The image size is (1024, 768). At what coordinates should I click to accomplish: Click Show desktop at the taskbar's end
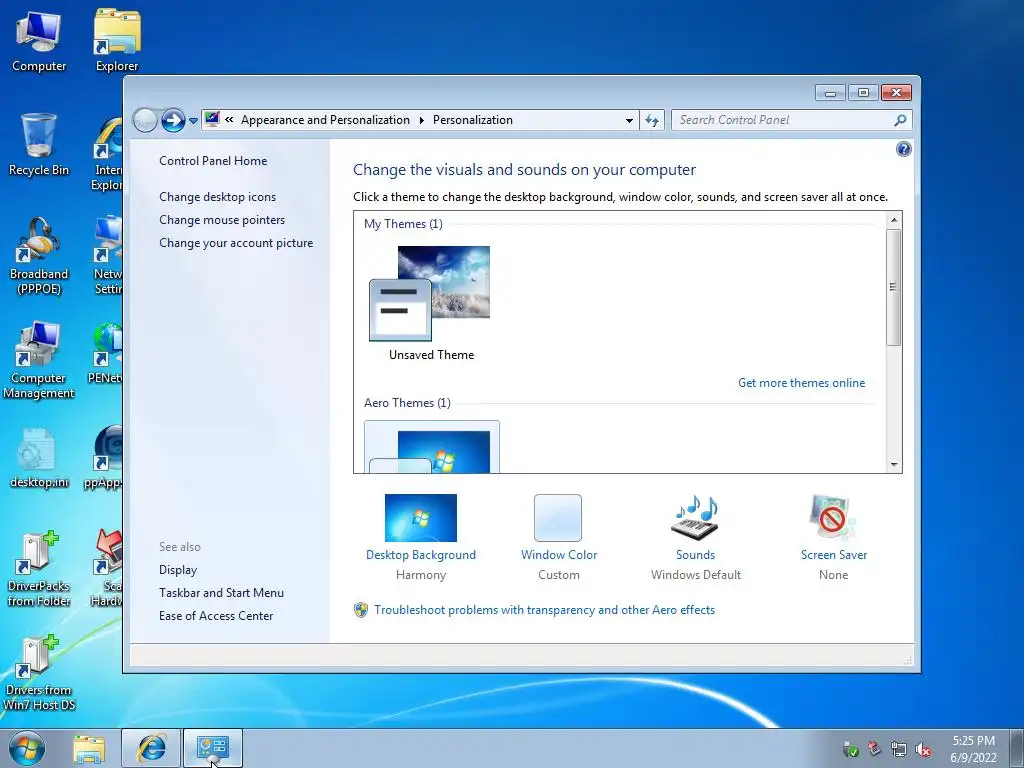click(1017, 748)
